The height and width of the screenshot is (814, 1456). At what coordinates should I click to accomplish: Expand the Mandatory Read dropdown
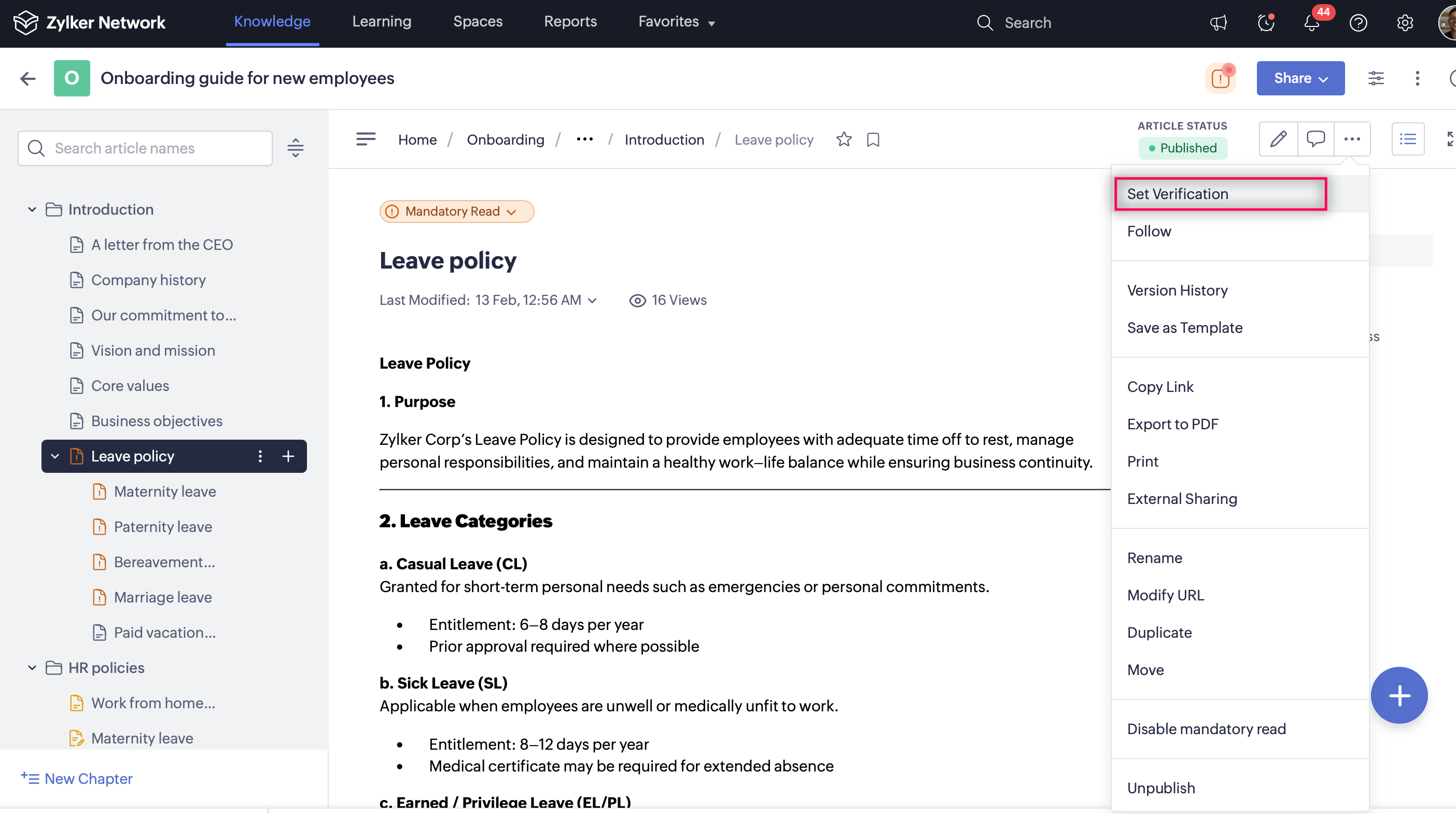[457, 212]
